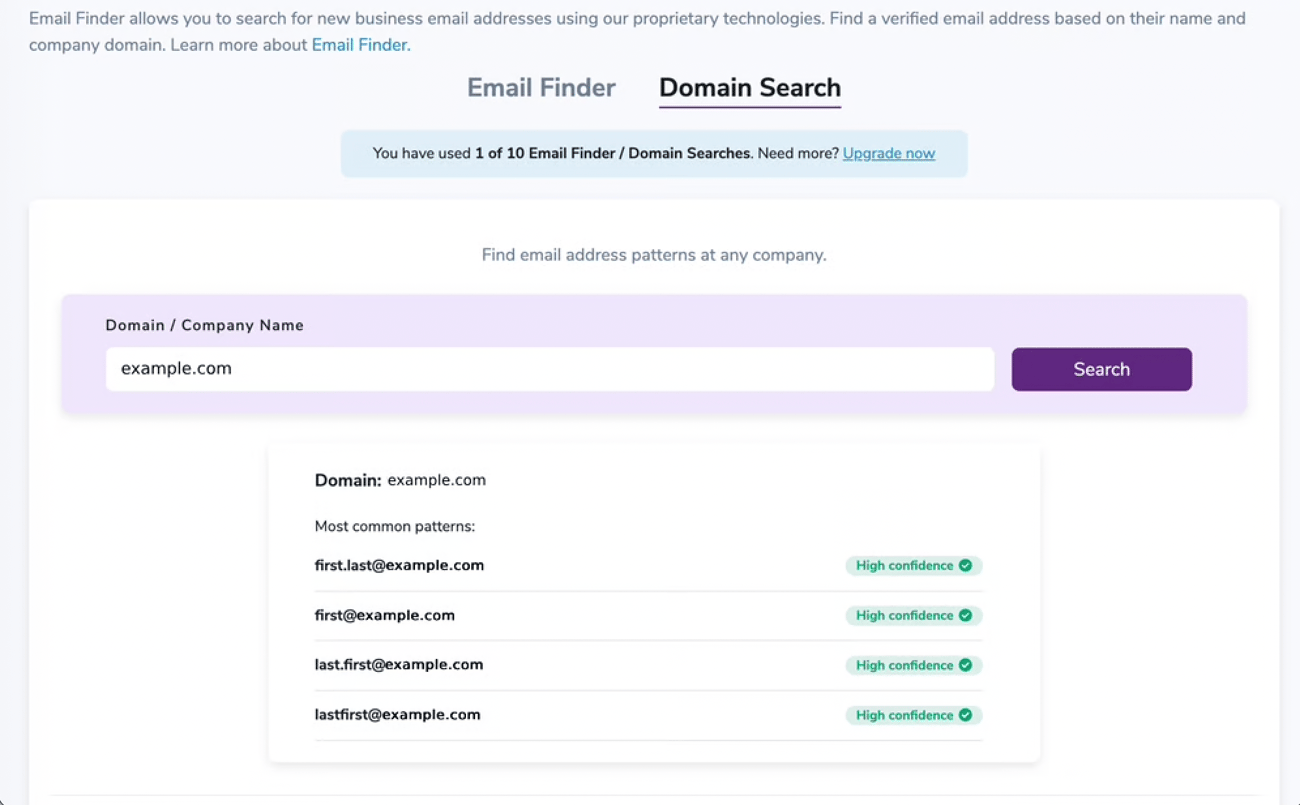Click High confidence badge for lastfirst@example.com

pyautogui.click(x=914, y=716)
